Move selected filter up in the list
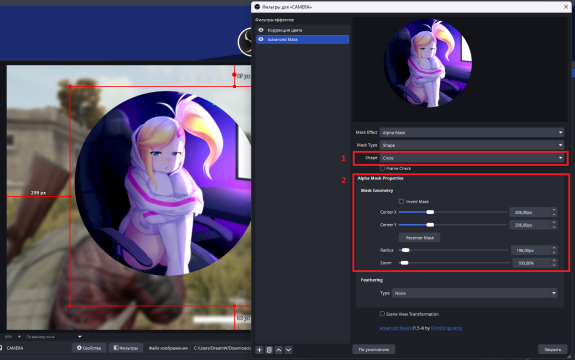 click(x=279, y=350)
